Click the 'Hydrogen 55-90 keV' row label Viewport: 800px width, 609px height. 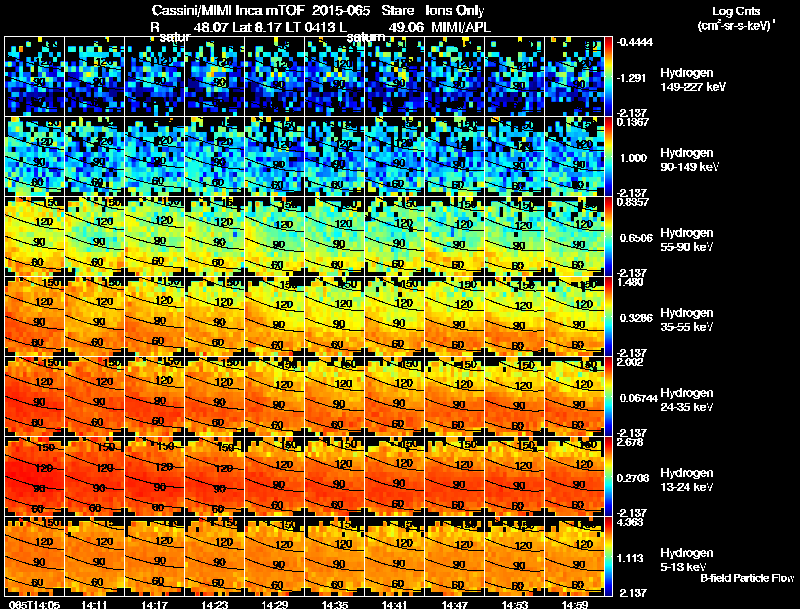coord(687,240)
